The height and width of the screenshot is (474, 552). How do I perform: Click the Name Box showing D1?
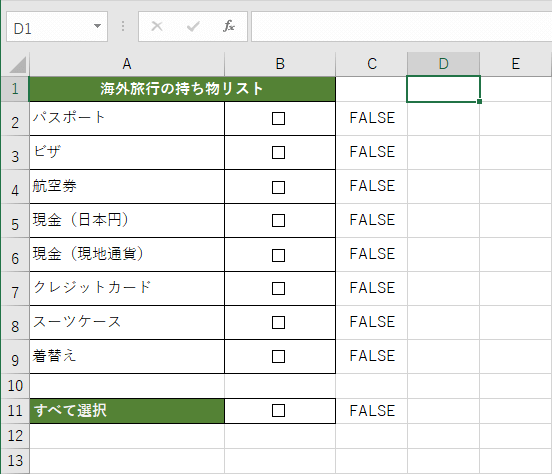click(x=57, y=27)
